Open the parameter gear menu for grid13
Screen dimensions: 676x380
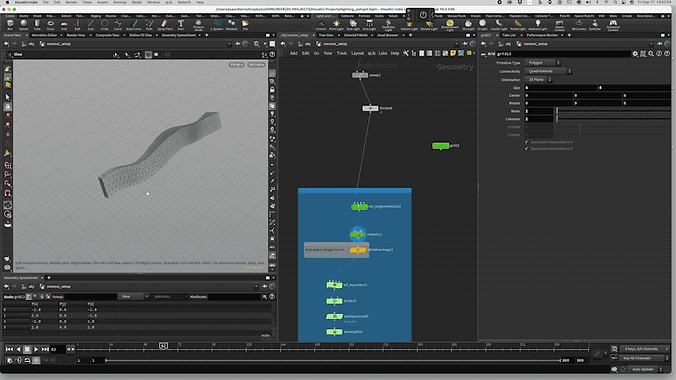click(635, 54)
